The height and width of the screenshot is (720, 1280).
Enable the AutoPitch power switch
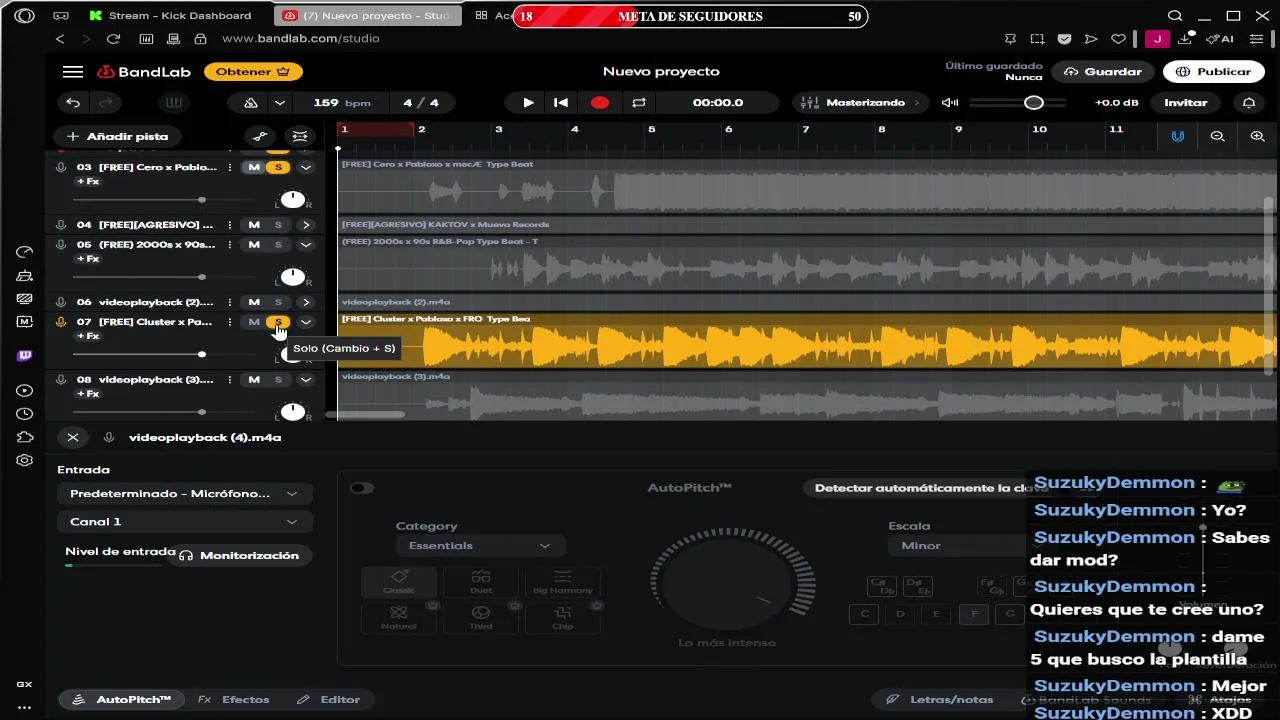pyautogui.click(x=361, y=488)
